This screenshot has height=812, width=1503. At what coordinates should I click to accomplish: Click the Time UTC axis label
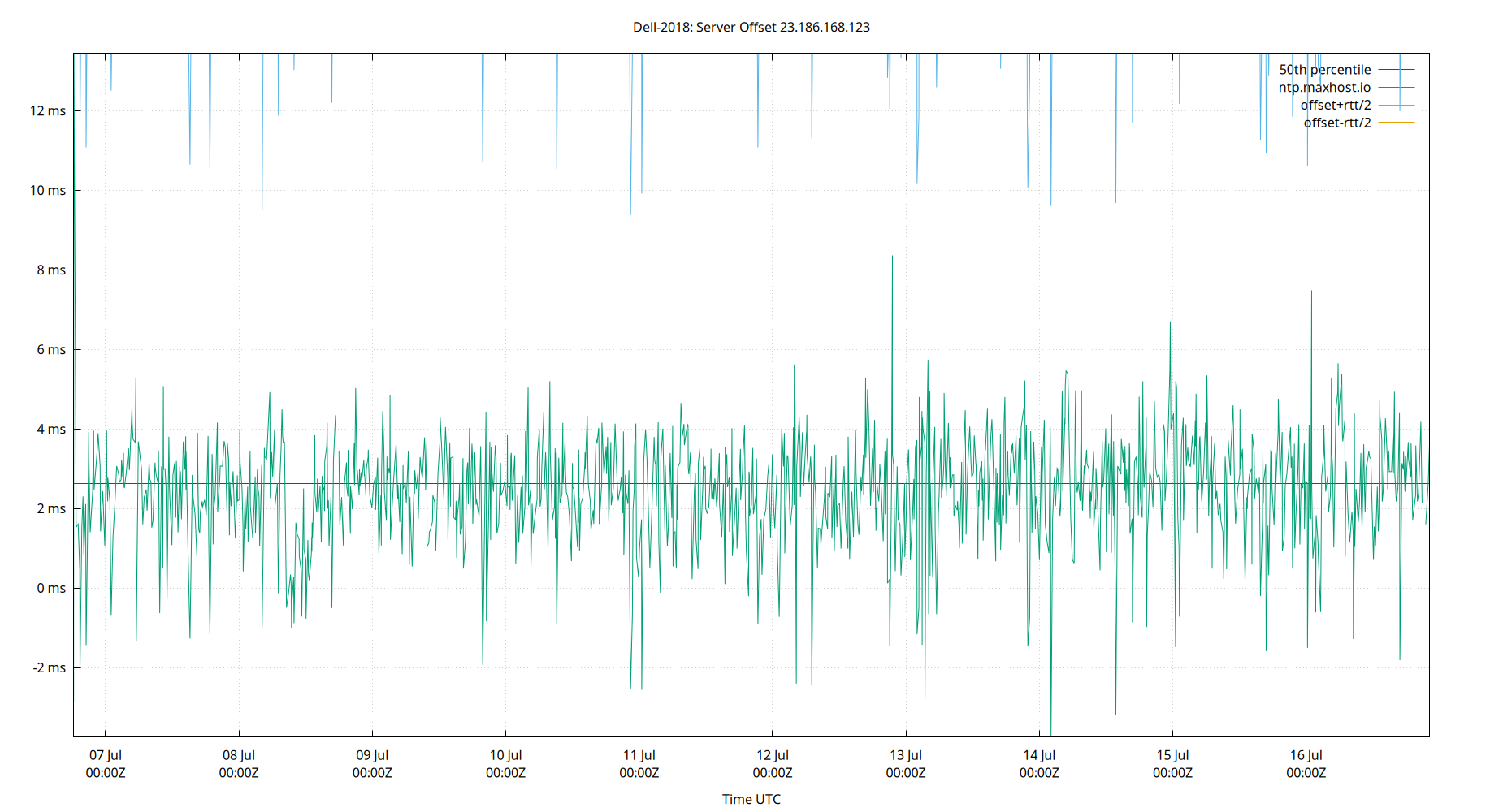pos(751,799)
